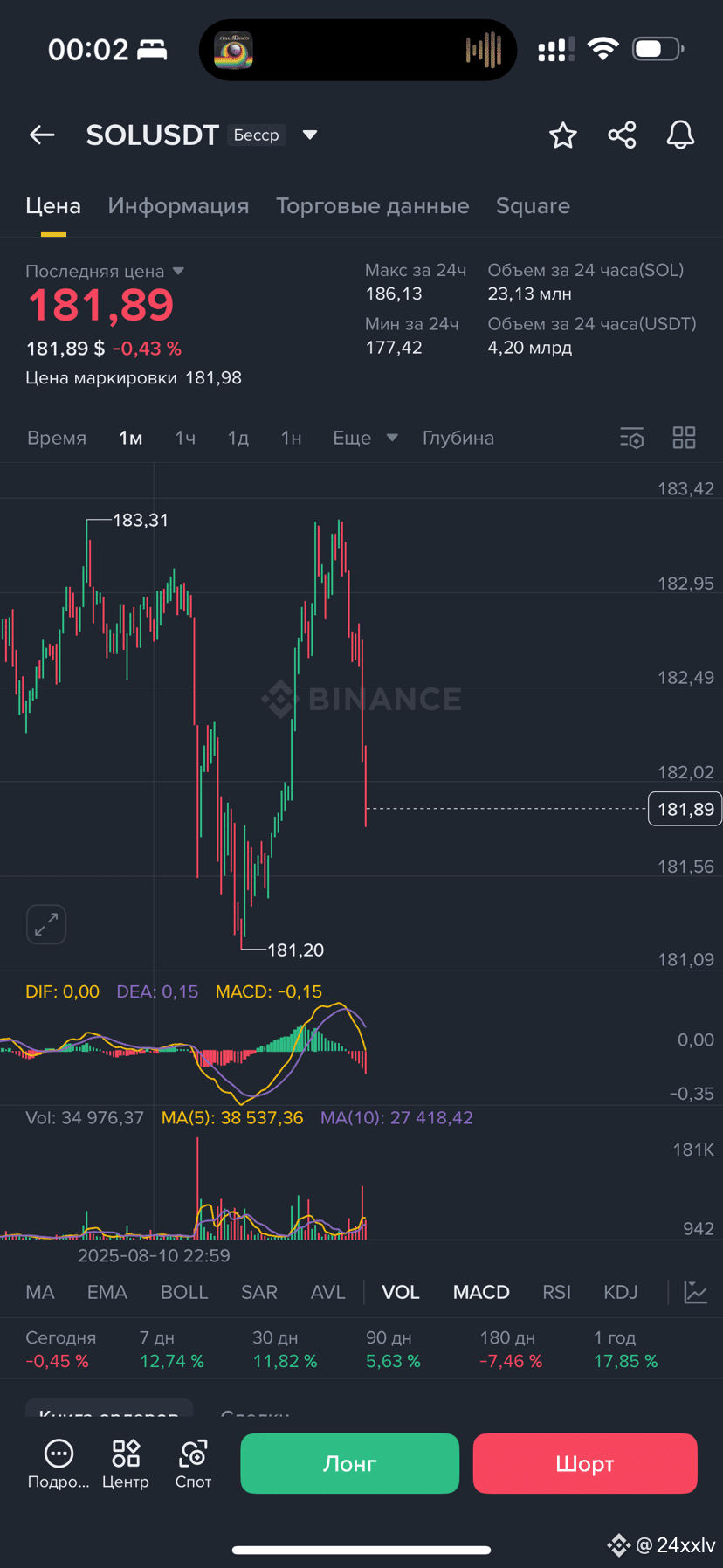This screenshot has height=1568, width=723.
Task: Toggle the BOLL indicator
Action: click(x=184, y=1292)
